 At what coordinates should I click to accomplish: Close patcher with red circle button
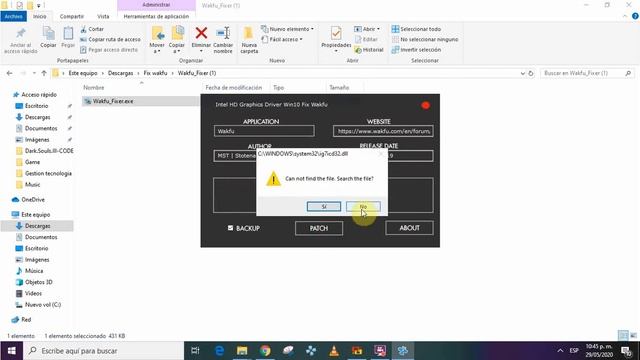(x=425, y=105)
